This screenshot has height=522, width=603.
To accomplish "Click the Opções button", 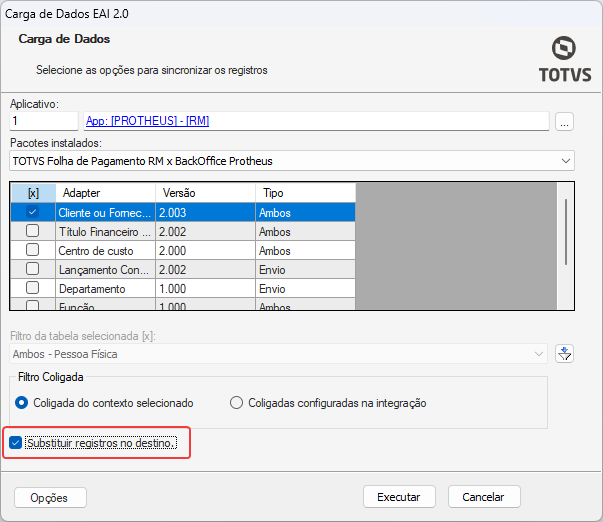I will [x=50, y=497].
